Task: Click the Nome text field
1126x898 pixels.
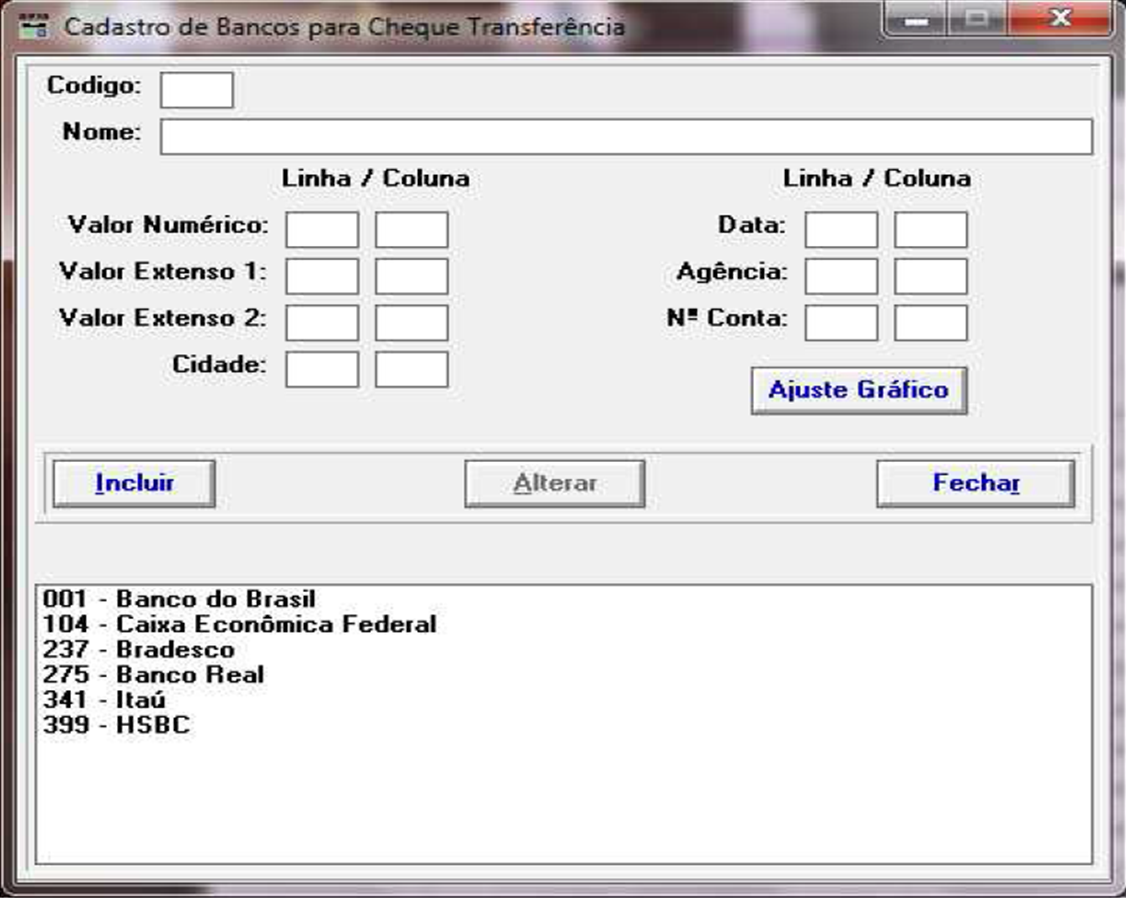Action: coord(626,136)
